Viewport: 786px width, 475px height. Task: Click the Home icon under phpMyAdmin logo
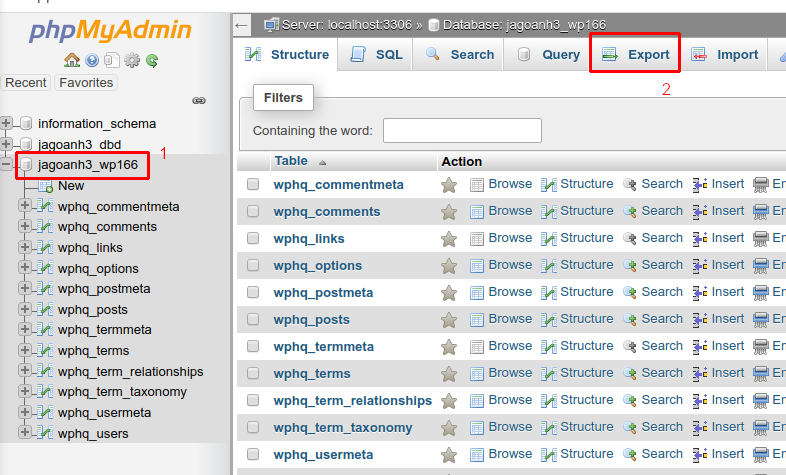tap(71, 60)
